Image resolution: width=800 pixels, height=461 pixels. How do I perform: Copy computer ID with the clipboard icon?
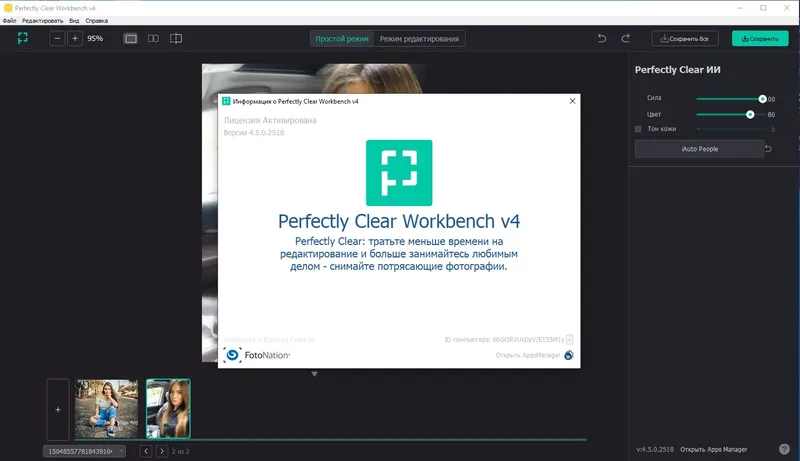[570, 340]
